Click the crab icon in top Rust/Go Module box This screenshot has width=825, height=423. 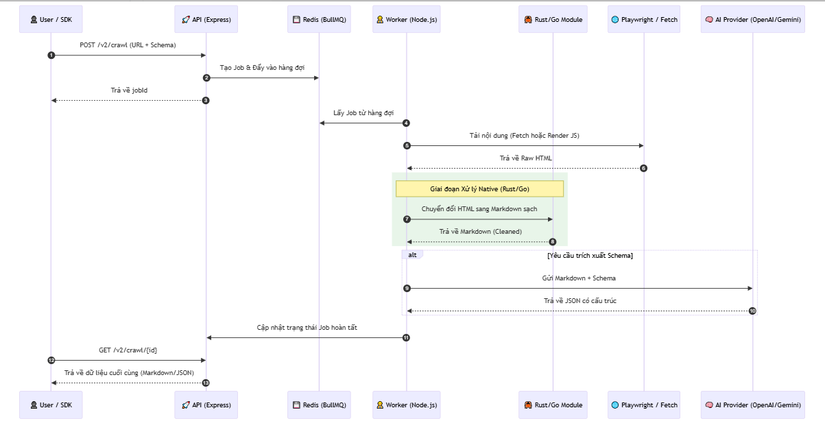click(527, 19)
